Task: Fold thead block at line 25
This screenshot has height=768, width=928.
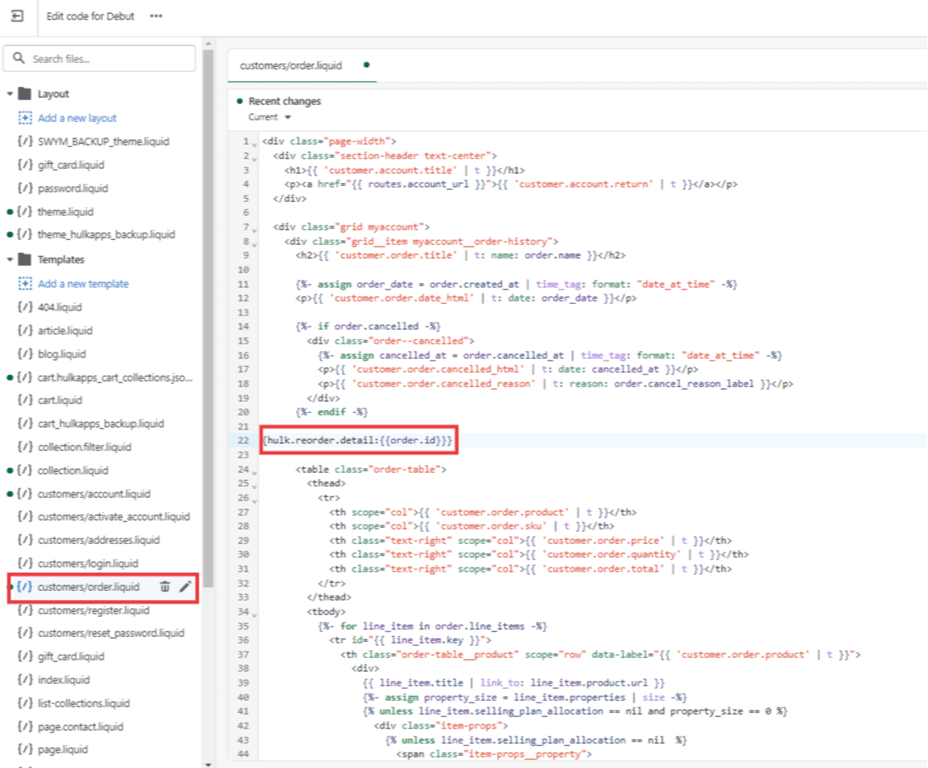Action: [254, 486]
